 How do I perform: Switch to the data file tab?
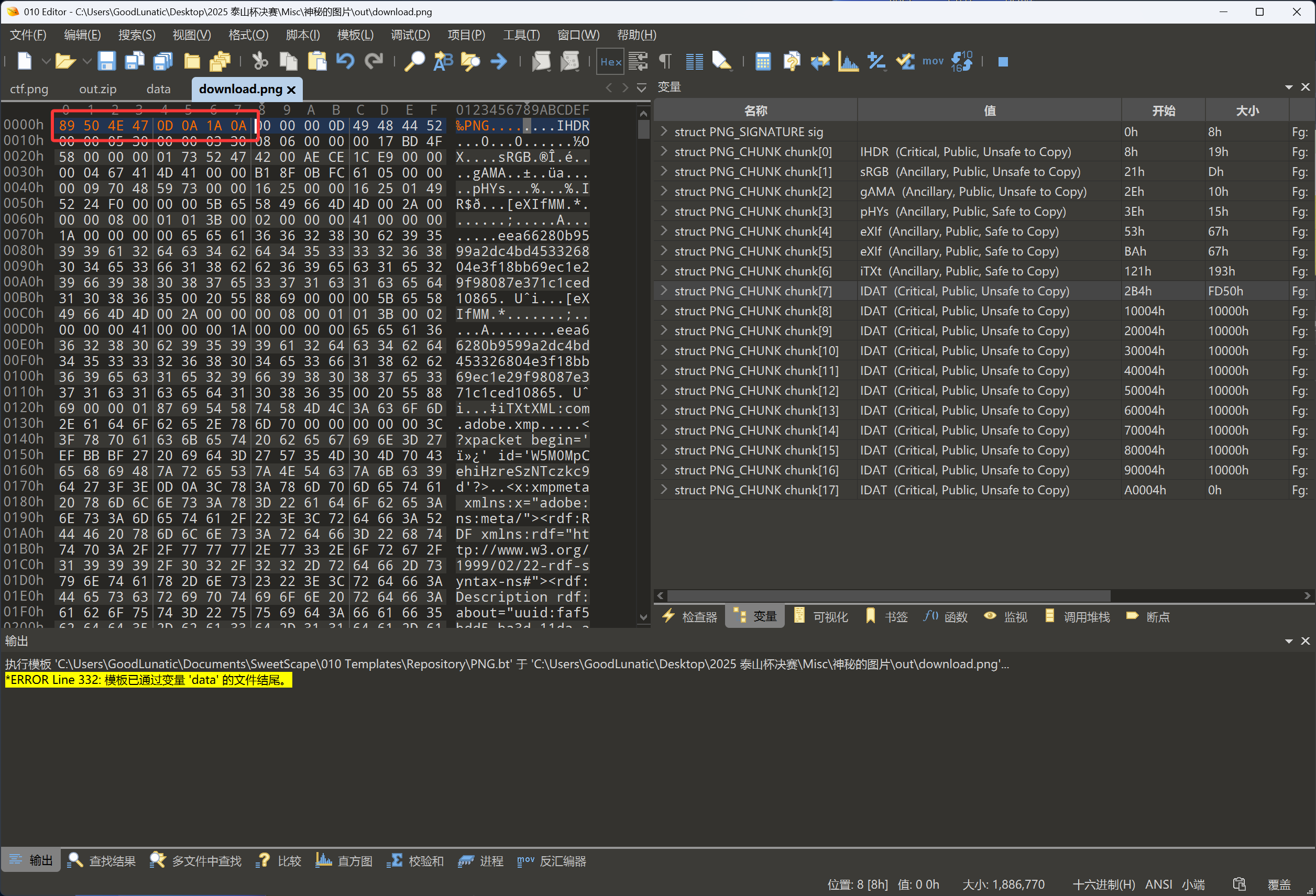pos(159,89)
